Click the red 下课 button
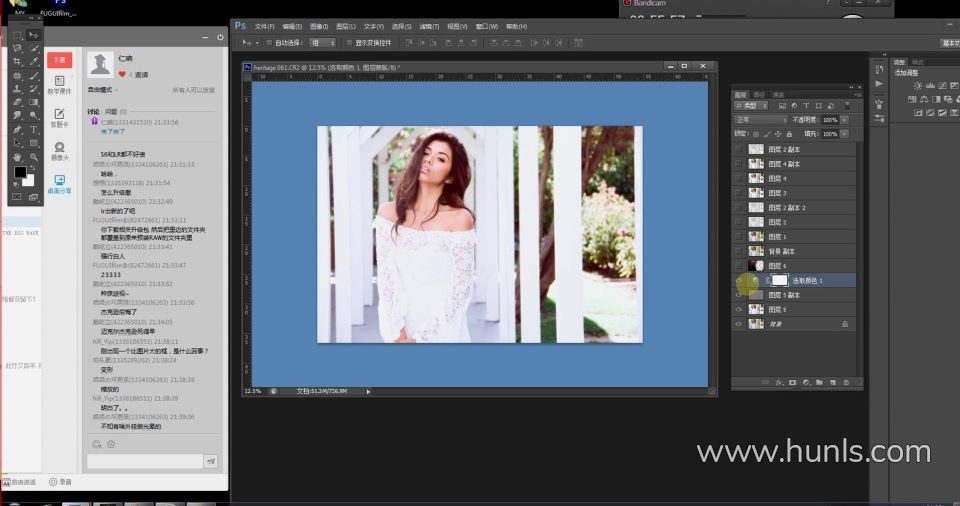960x506 pixels. [x=59, y=60]
